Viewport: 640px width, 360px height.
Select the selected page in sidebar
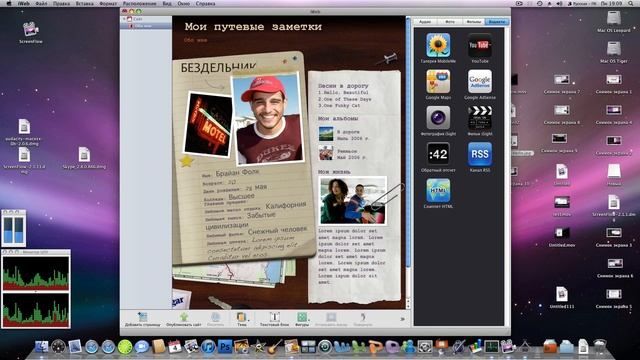click(146, 26)
